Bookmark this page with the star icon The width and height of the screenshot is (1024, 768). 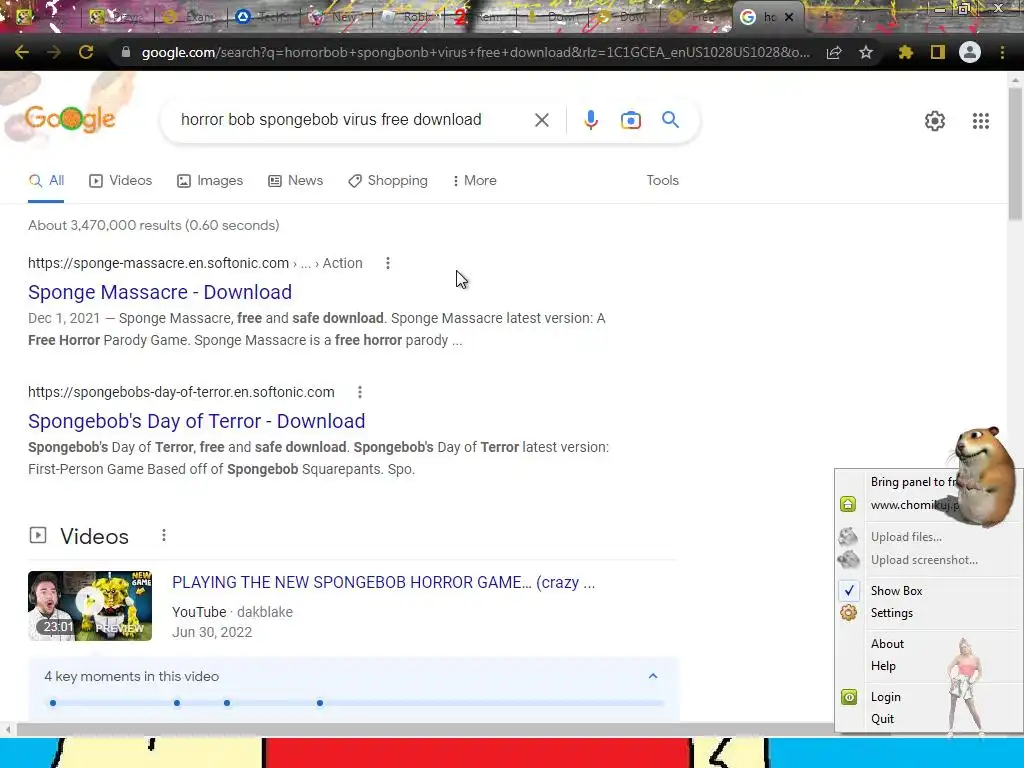click(x=866, y=52)
